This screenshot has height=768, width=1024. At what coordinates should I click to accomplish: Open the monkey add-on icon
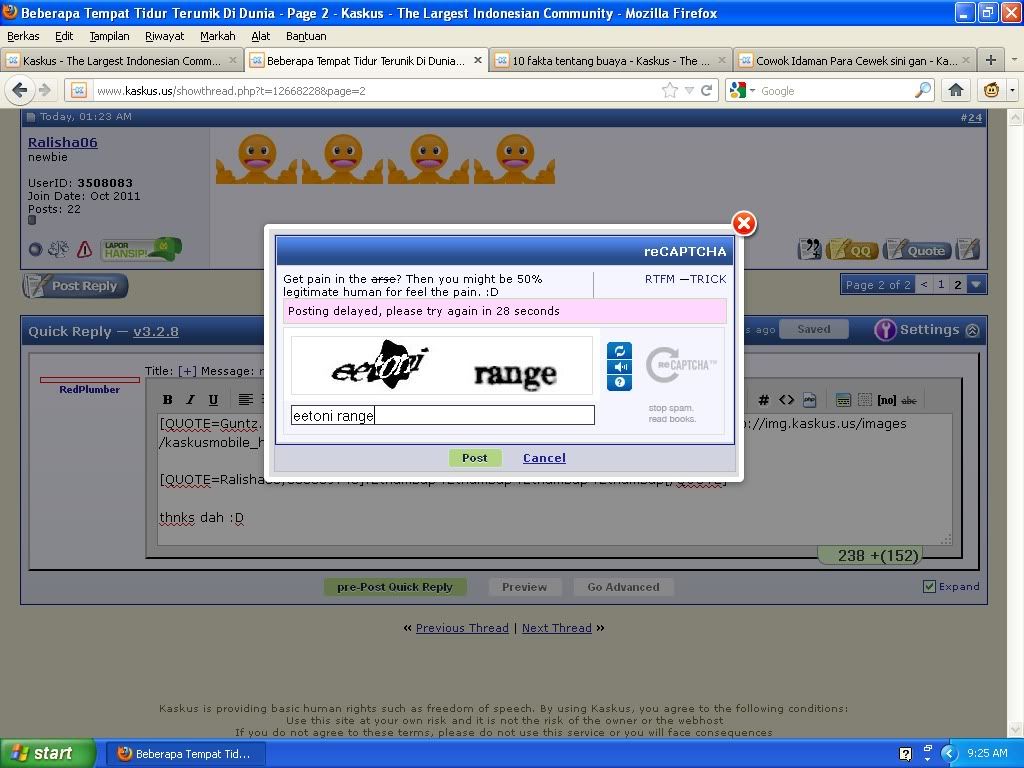coord(991,90)
